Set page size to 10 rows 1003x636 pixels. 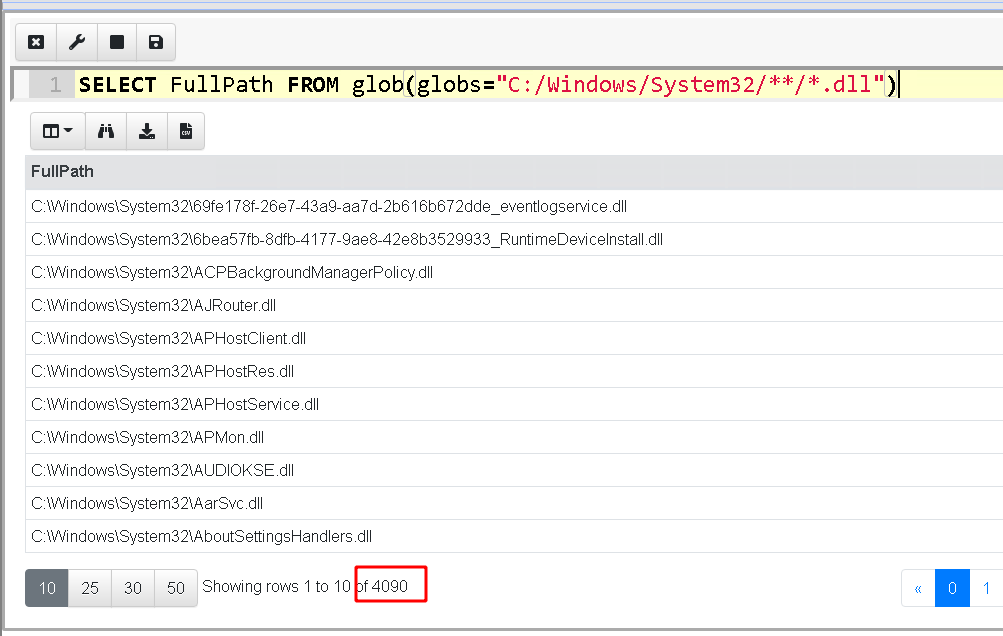47,588
